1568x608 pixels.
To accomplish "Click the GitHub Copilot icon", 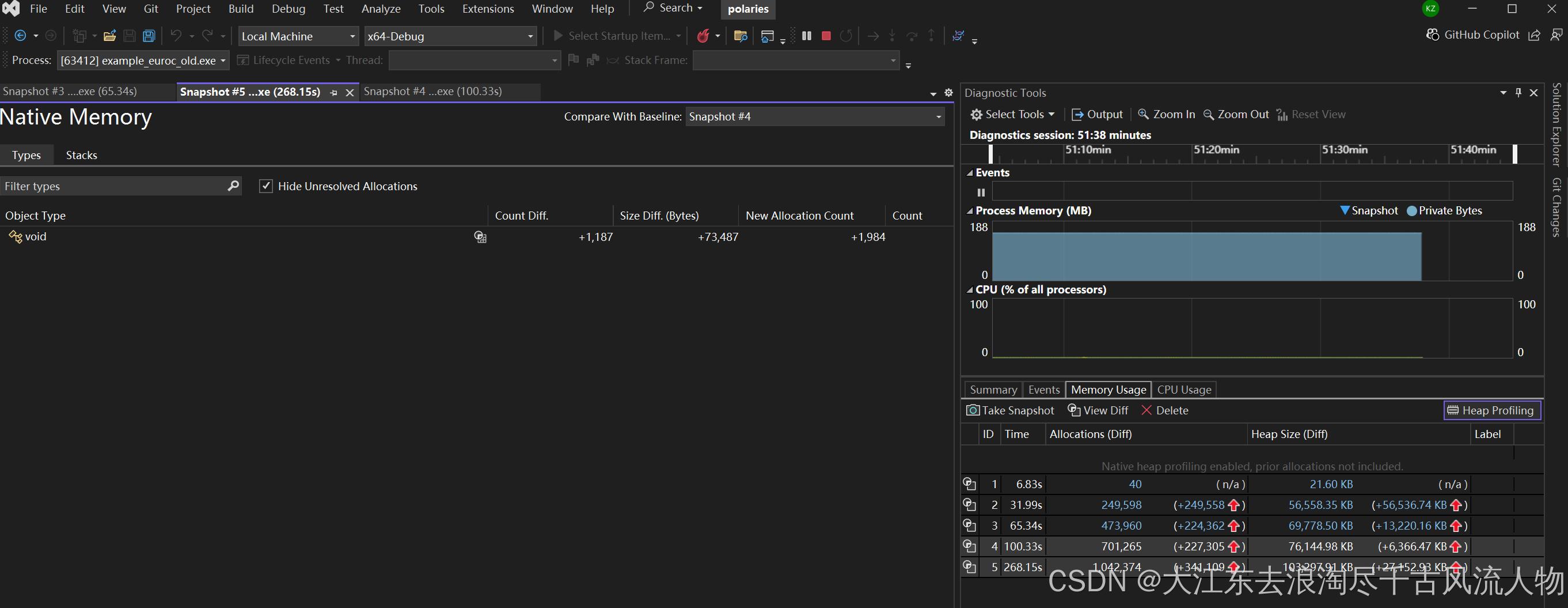I will [1433, 35].
